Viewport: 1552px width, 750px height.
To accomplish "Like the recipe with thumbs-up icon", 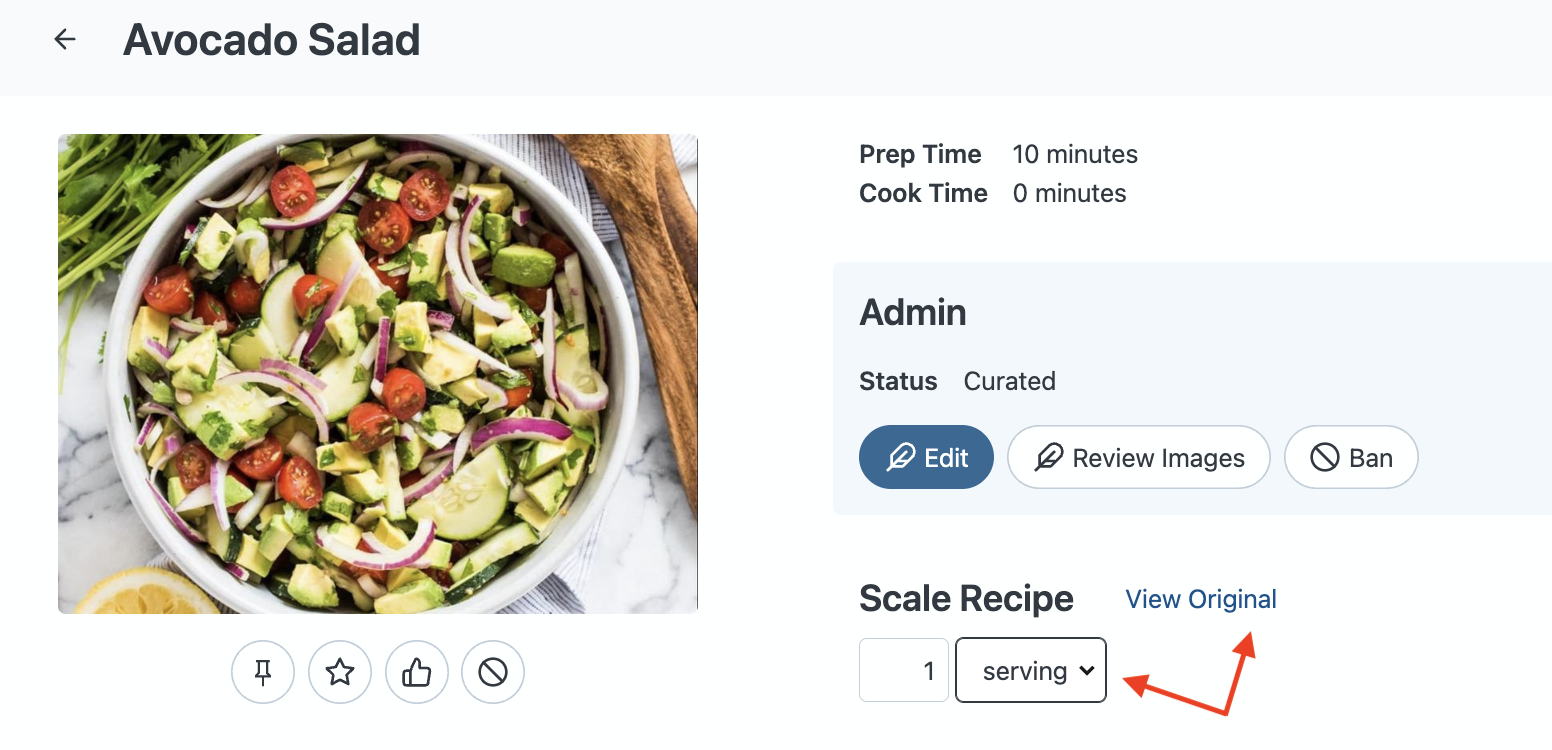I will coord(416,673).
